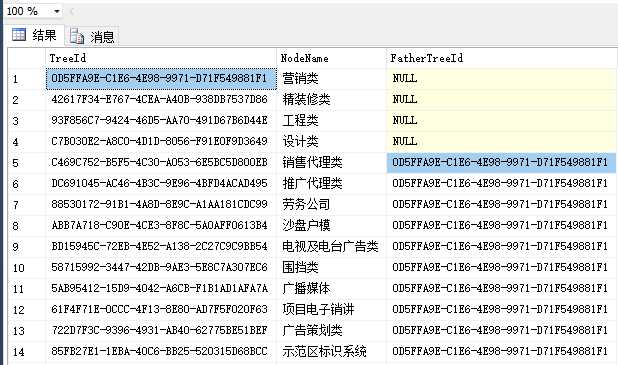This screenshot has height=365, width=618.
Task: Click TreeId cell starting with 5AB95412
Action: click(161, 289)
